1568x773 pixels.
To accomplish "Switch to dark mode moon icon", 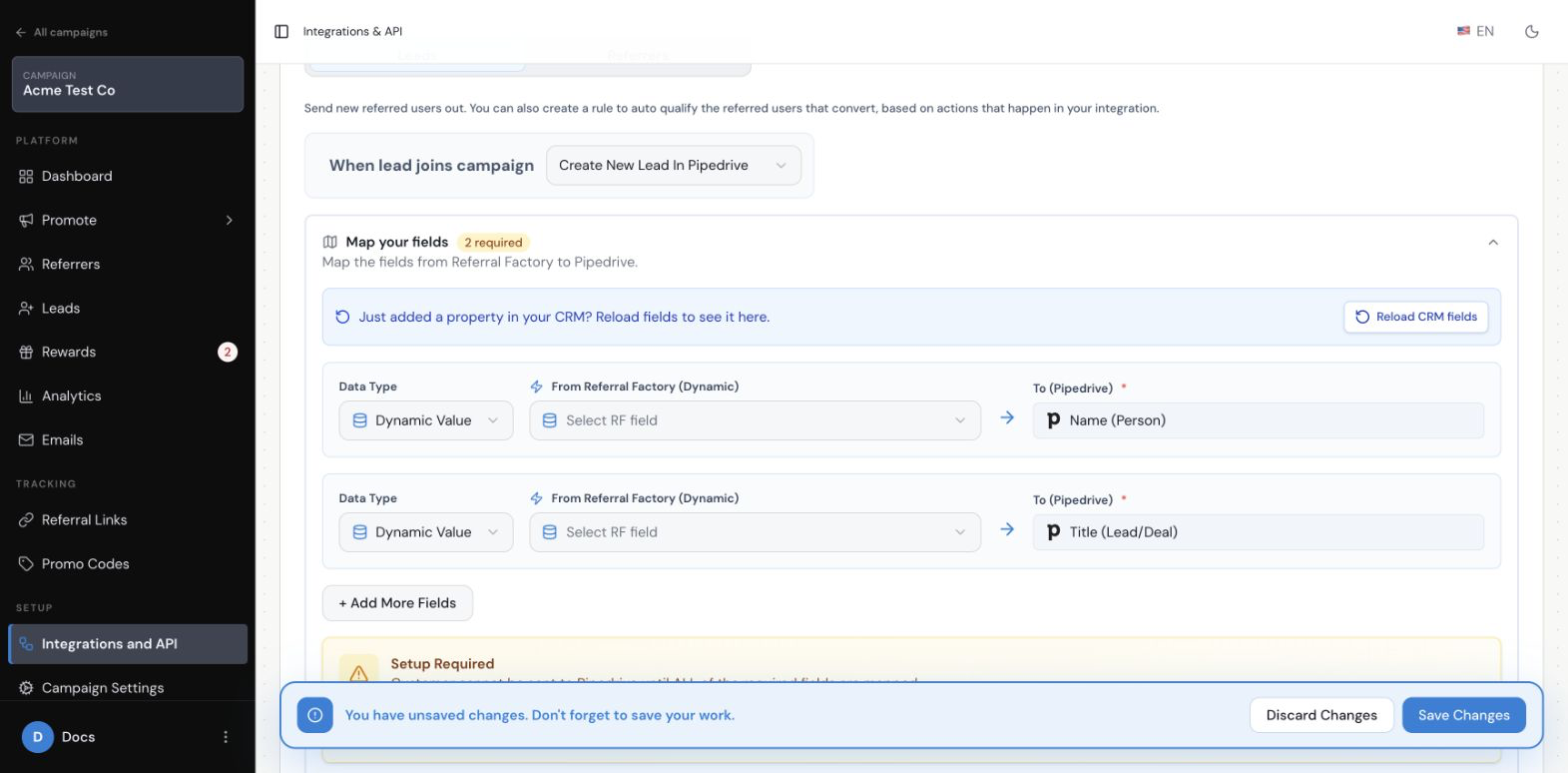I will point(1532,32).
